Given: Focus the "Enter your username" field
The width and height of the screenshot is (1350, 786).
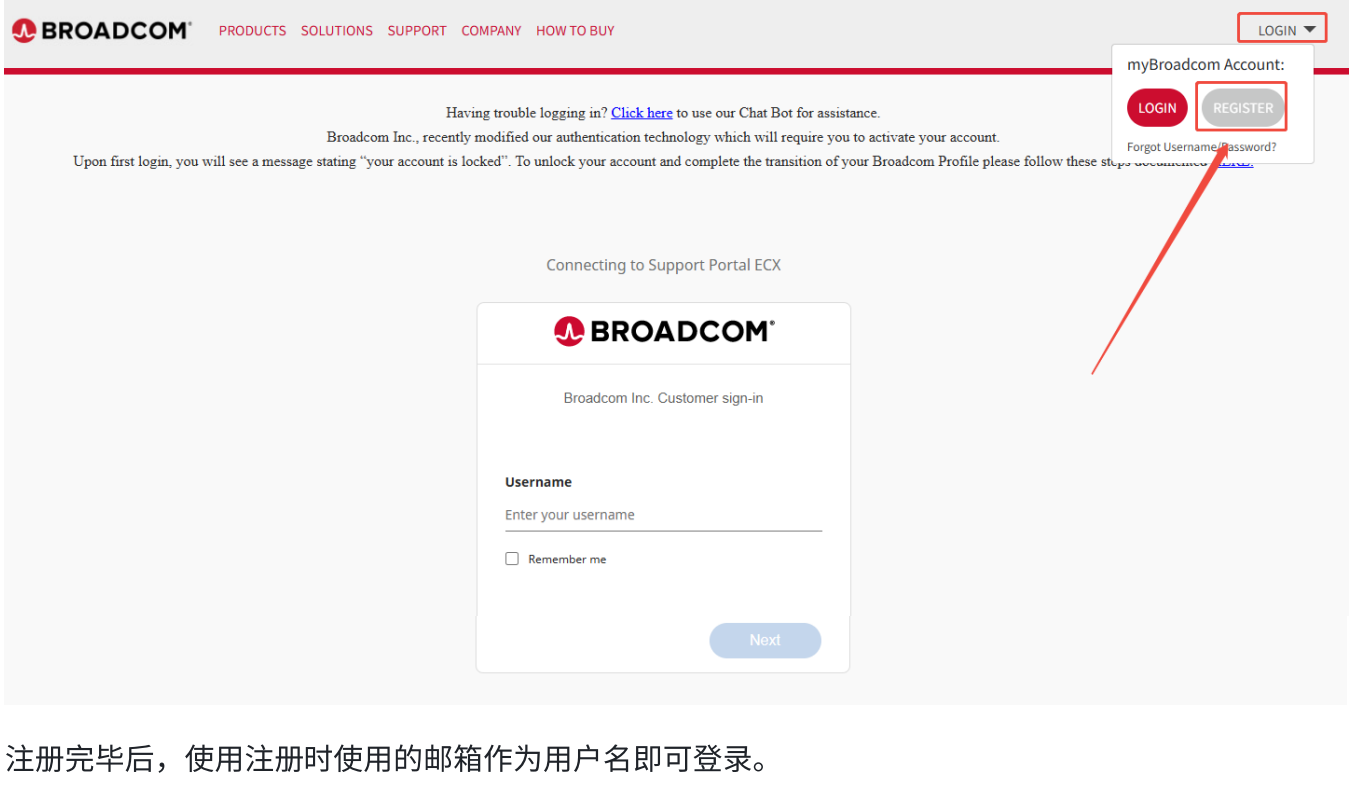Looking at the screenshot, I should click(x=663, y=515).
